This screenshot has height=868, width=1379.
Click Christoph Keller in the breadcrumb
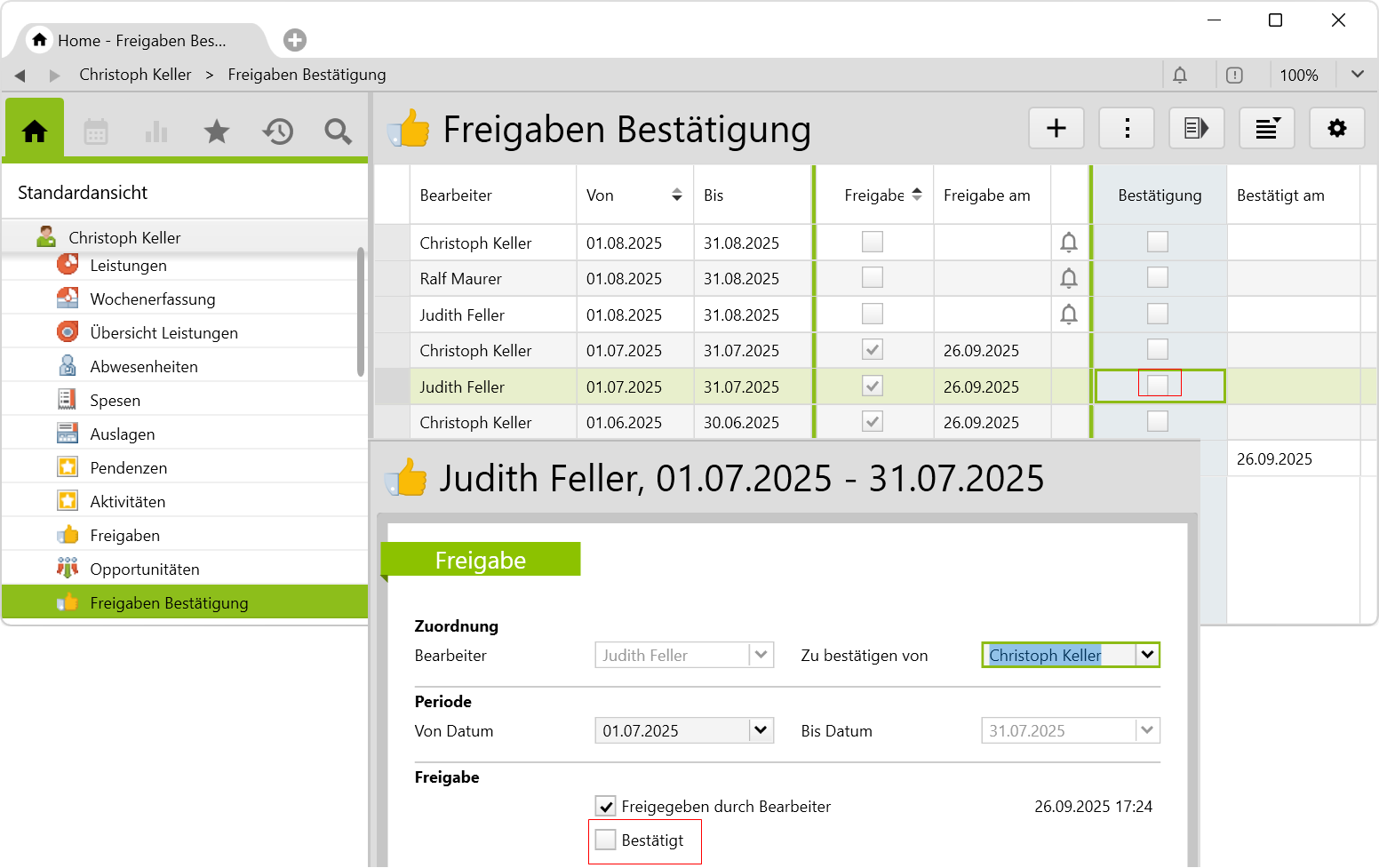[x=135, y=75]
